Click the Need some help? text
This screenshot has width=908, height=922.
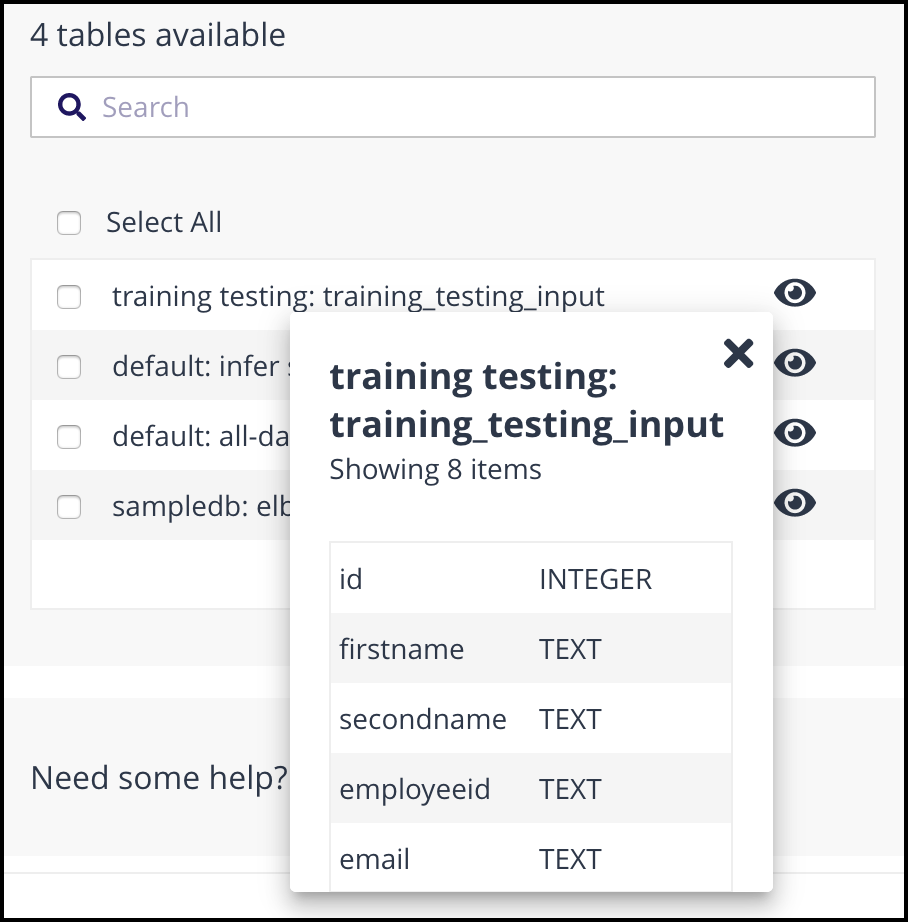(x=159, y=779)
